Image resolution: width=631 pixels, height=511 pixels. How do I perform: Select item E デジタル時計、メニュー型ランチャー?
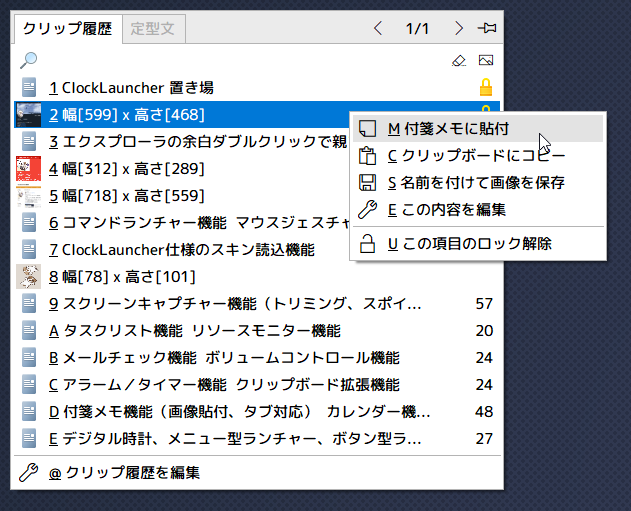coord(257,438)
